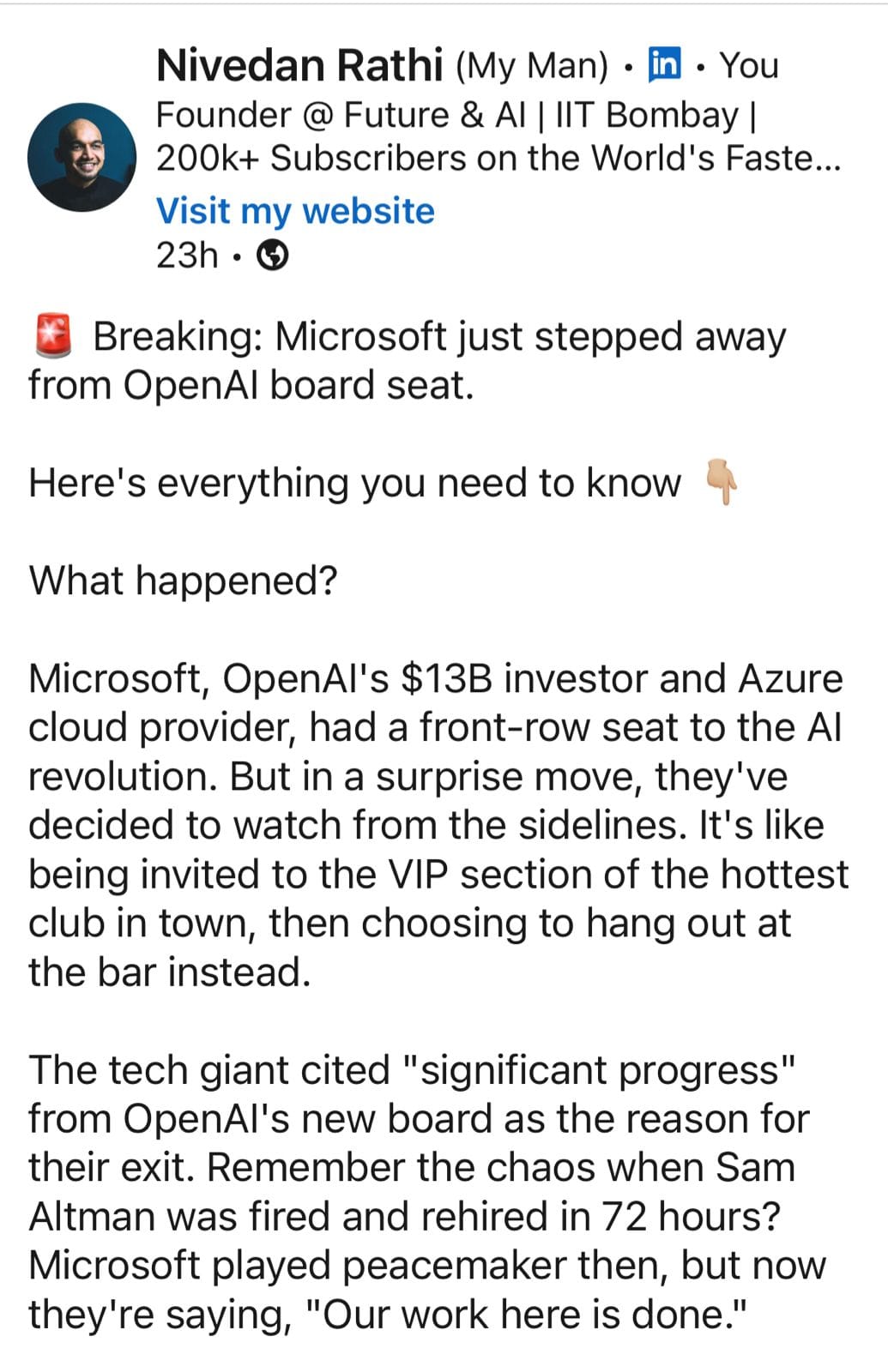The image size is (888, 1372).
Task: Click the "(My Man)" pronoun label
Action: pos(532,66)
